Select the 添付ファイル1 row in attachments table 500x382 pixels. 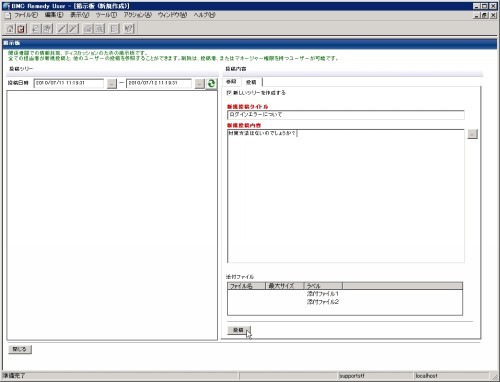pos(345,294)
